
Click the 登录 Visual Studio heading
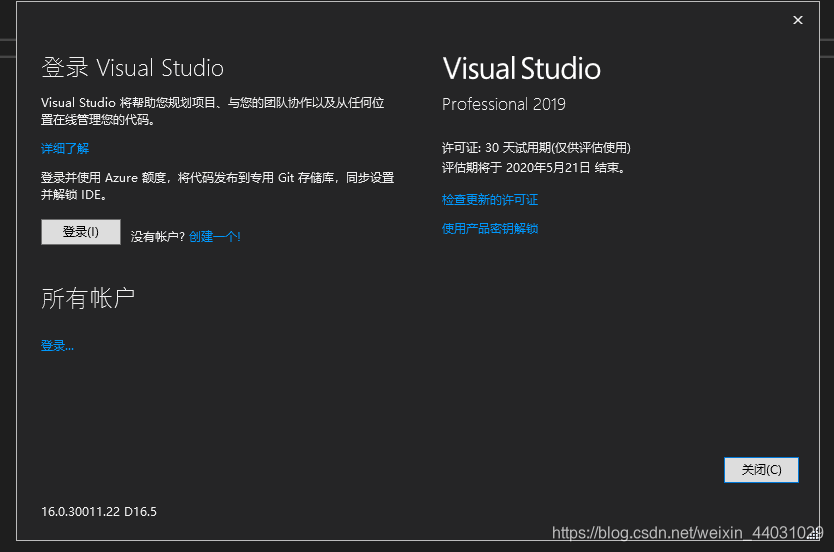point(132,68)
